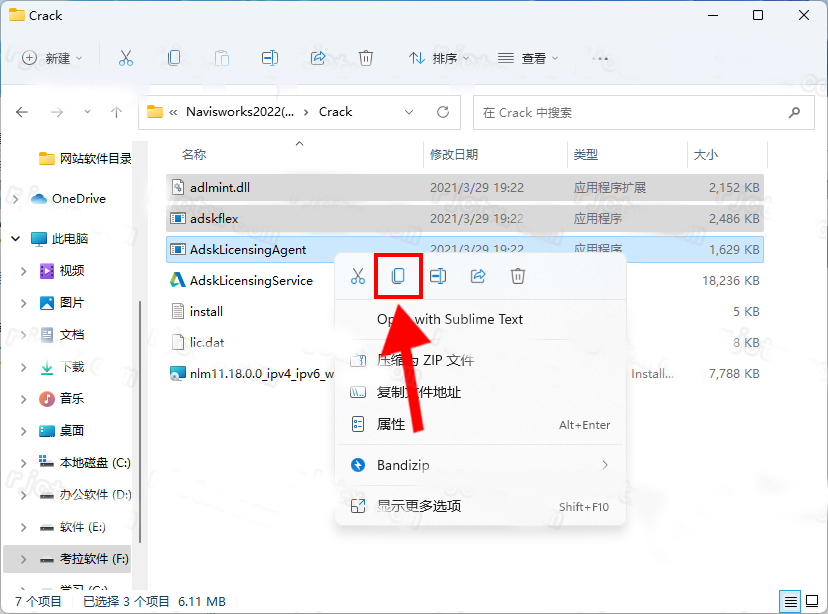The height and width of the screenshot is (614, 828).
Task: Go back with the left arrow
Action: pyautogui.click(x=22, y=112)
